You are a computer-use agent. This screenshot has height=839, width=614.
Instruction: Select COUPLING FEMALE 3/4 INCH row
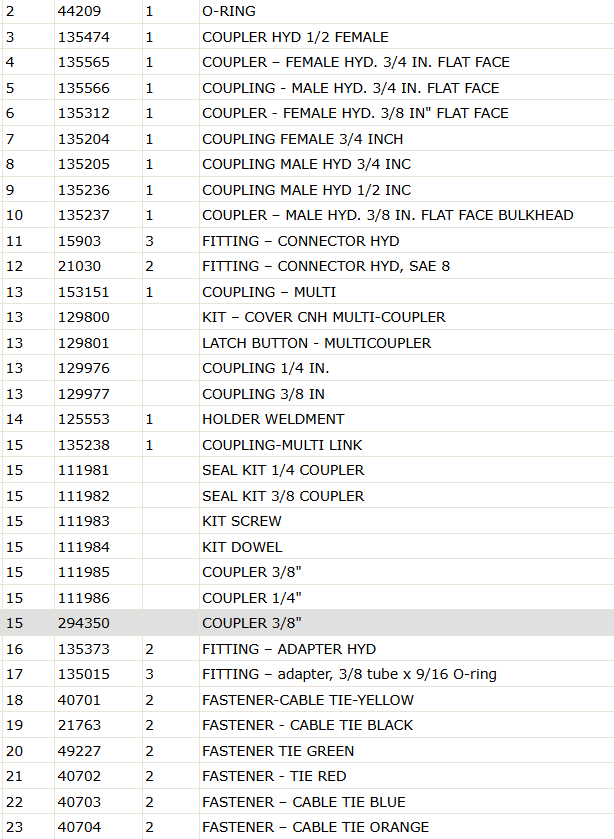click(x=307, y=139)
